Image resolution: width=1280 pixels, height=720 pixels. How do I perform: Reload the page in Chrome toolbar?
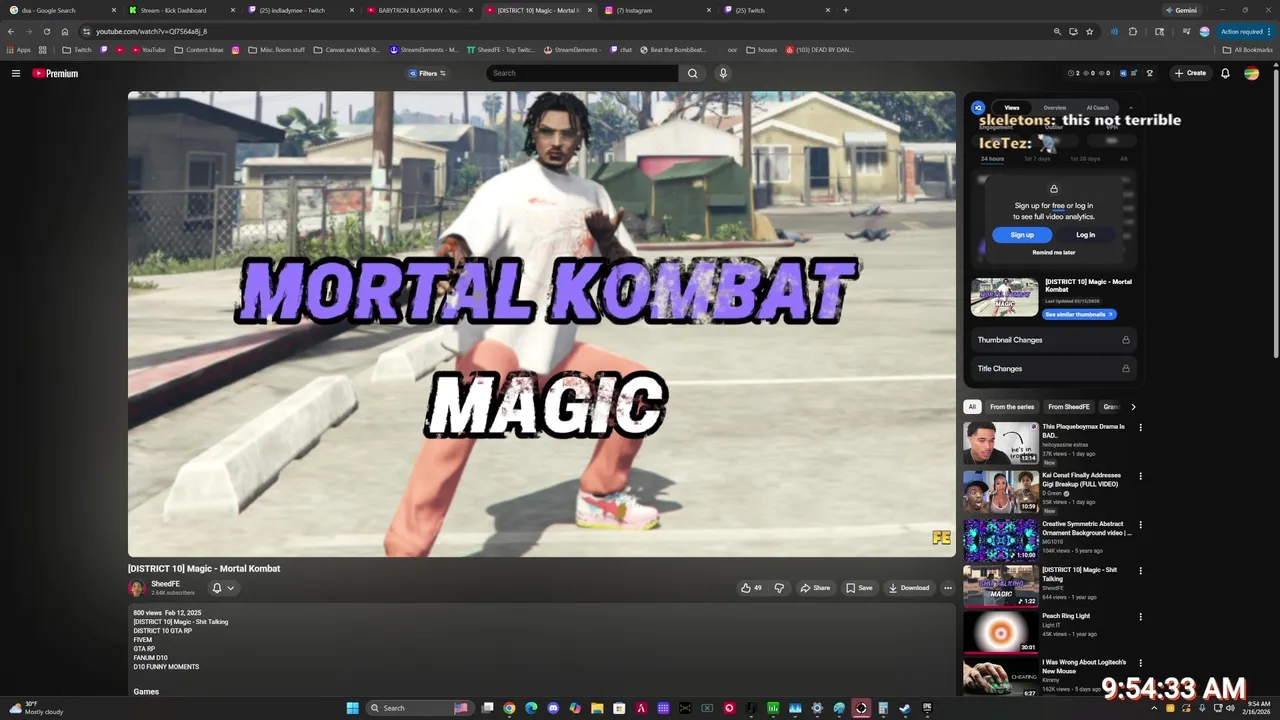click(x=46, y=31)
